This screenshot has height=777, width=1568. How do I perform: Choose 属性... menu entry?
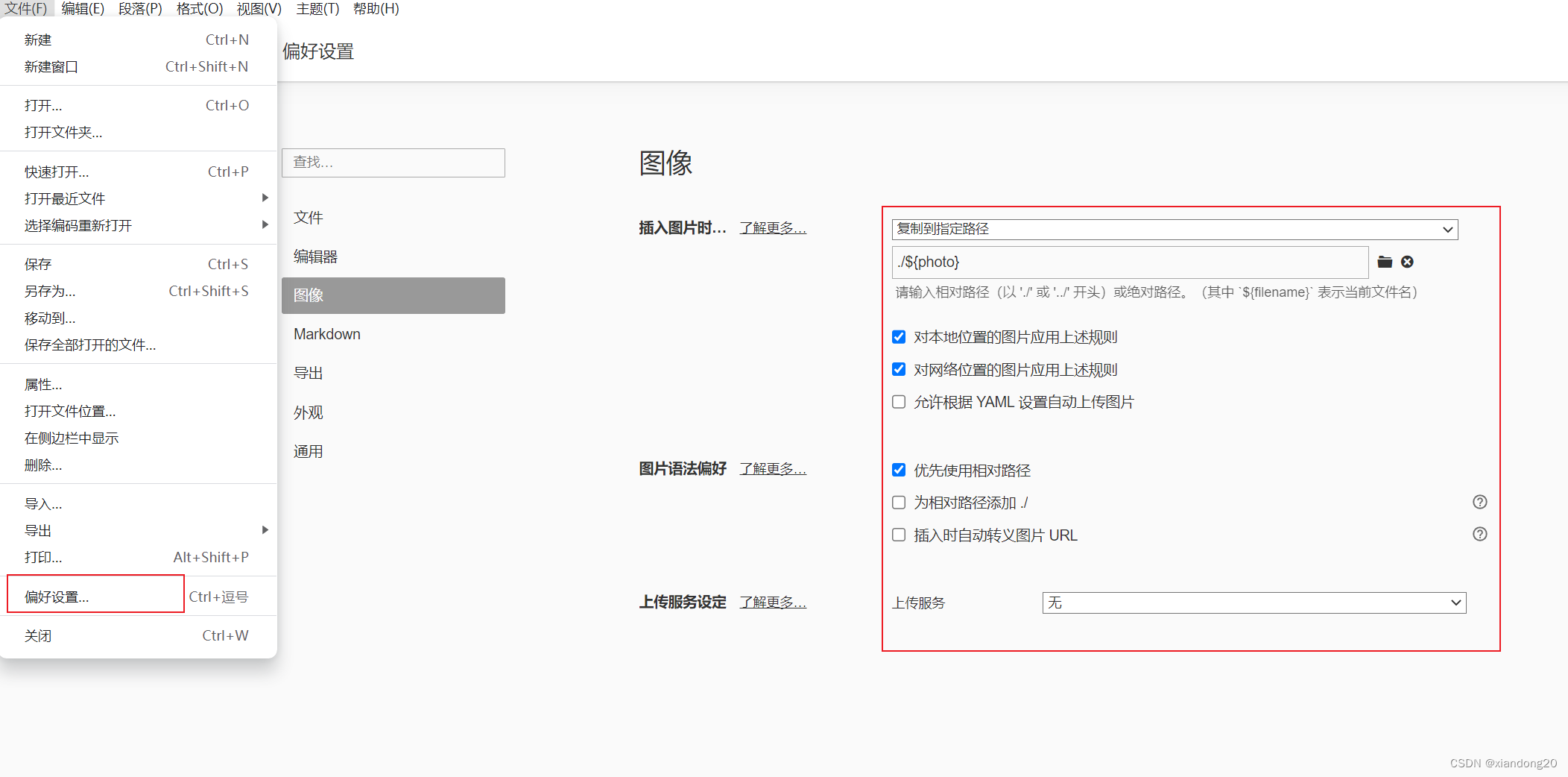point(139,384)
